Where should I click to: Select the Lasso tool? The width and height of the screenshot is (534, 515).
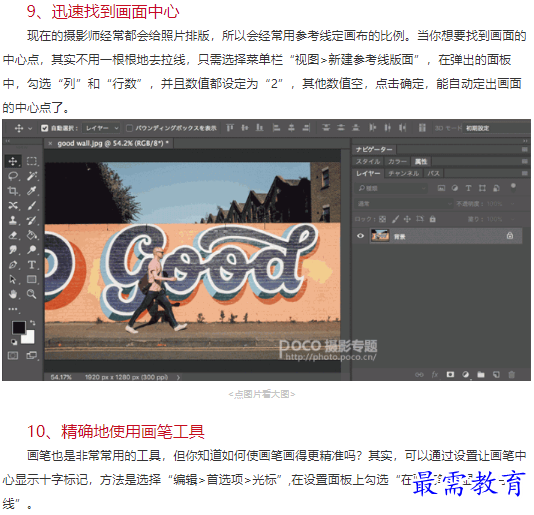point(13,176)
